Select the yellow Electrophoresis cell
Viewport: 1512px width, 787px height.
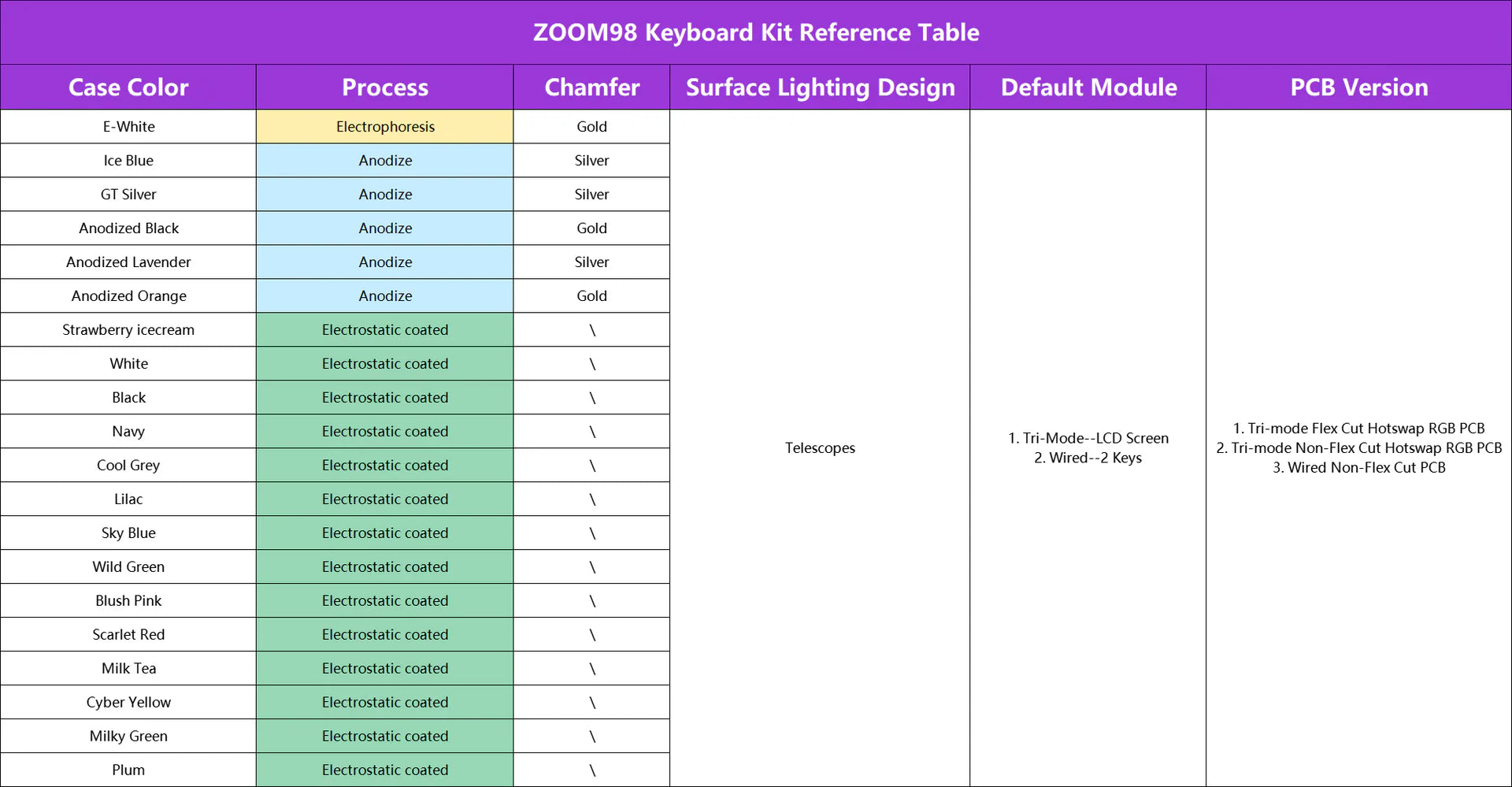[x=385, y=127]
